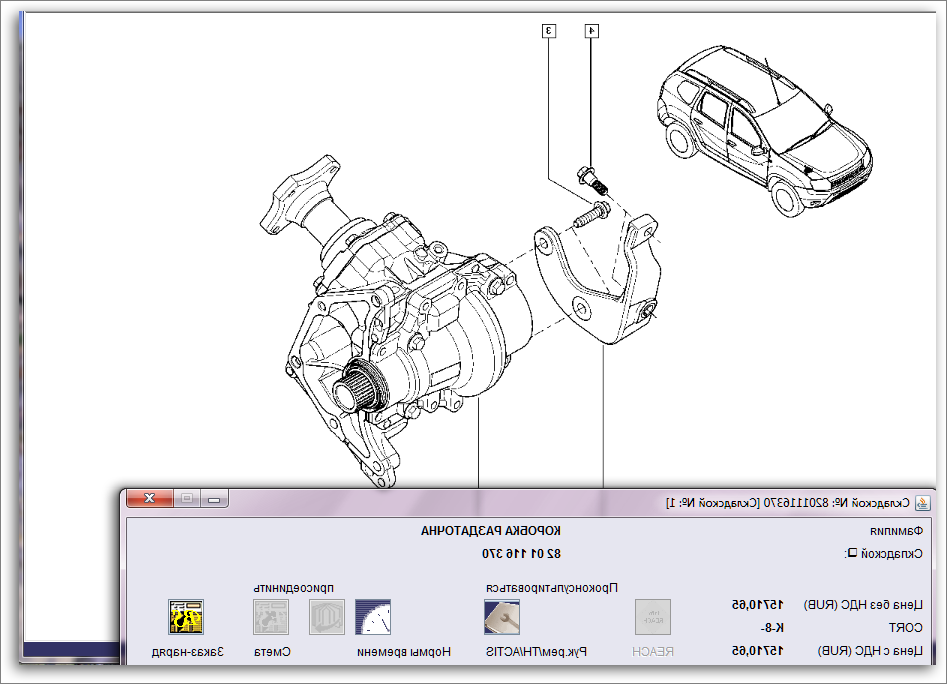Select callout number 4 on the diagram
The image size is (947, 684).
tap(592, 31)
